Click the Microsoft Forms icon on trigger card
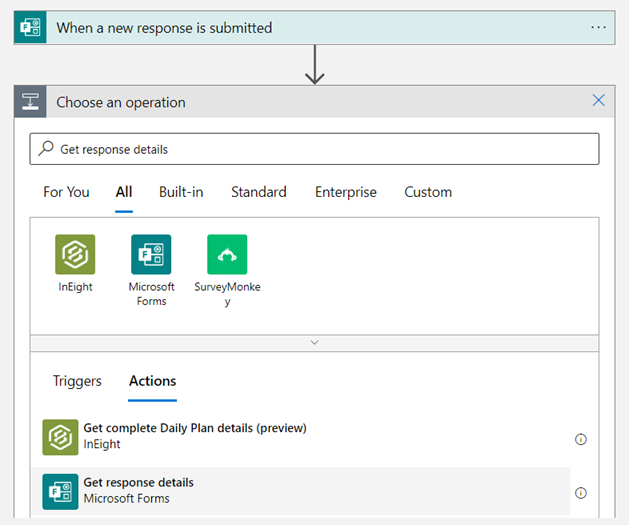The height and width of the screenshot is (525, 629). point(29,28)
